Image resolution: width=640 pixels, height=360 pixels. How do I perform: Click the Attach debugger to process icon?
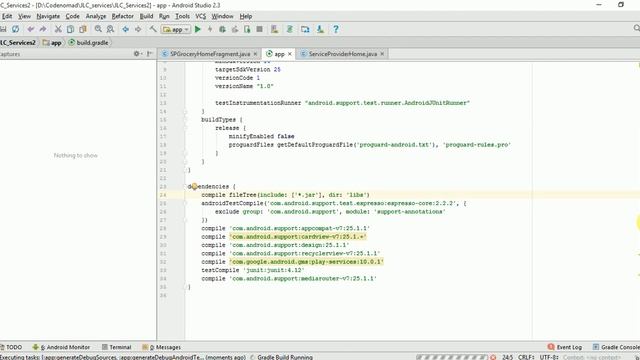pos(247,29)
